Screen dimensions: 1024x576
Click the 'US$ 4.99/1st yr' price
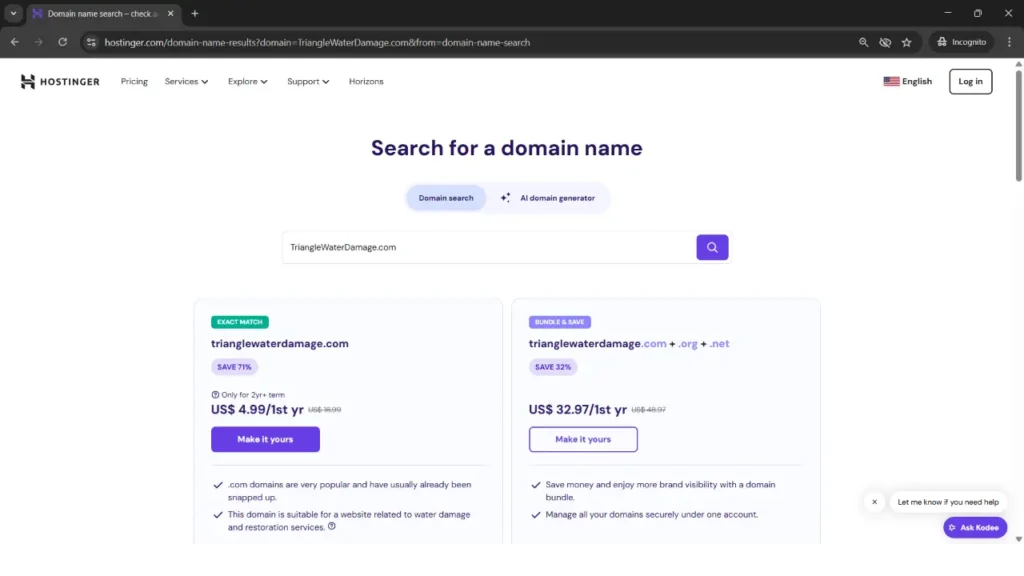(x=257, y=409)
